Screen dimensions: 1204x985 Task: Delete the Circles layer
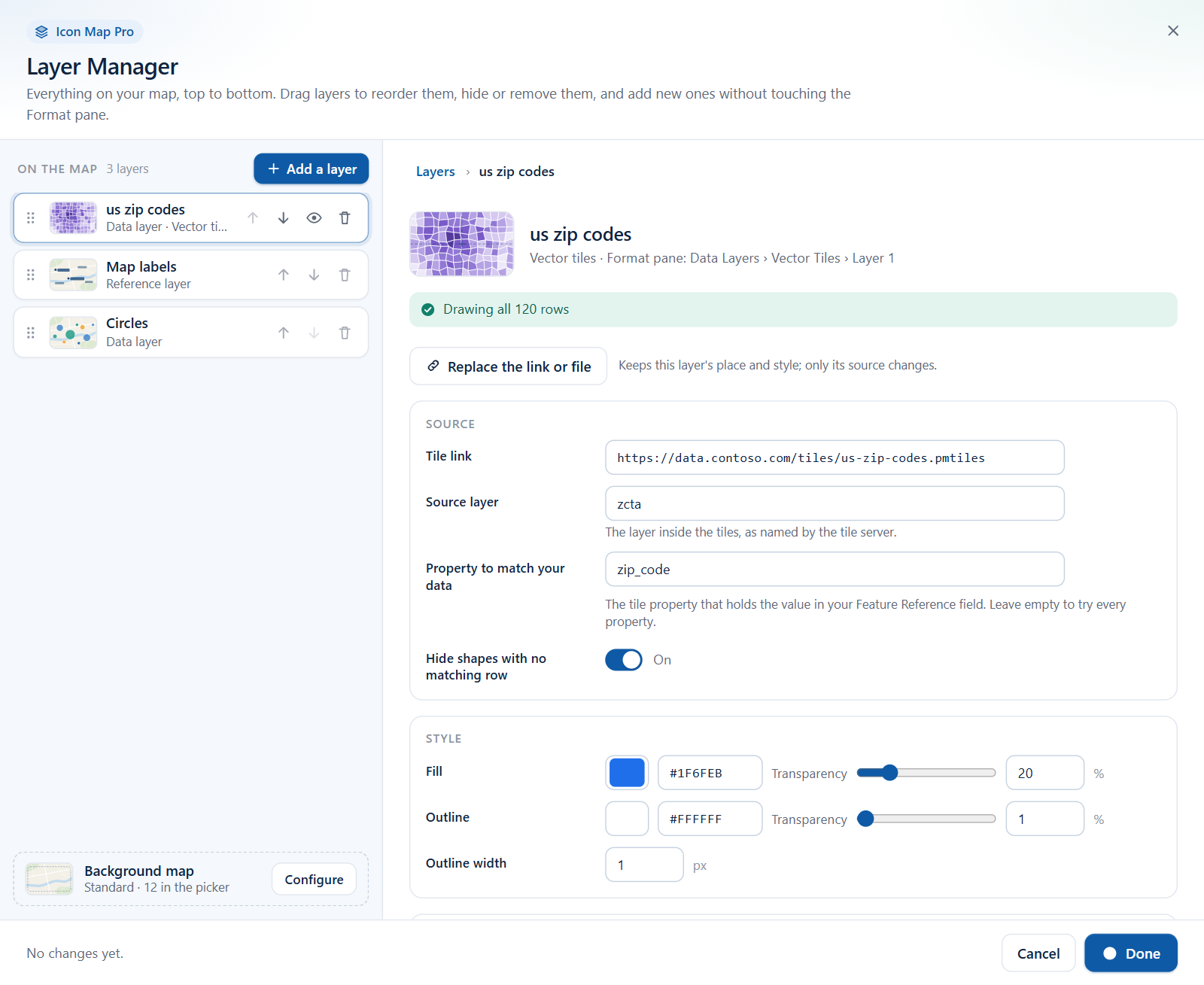point(345,333)
